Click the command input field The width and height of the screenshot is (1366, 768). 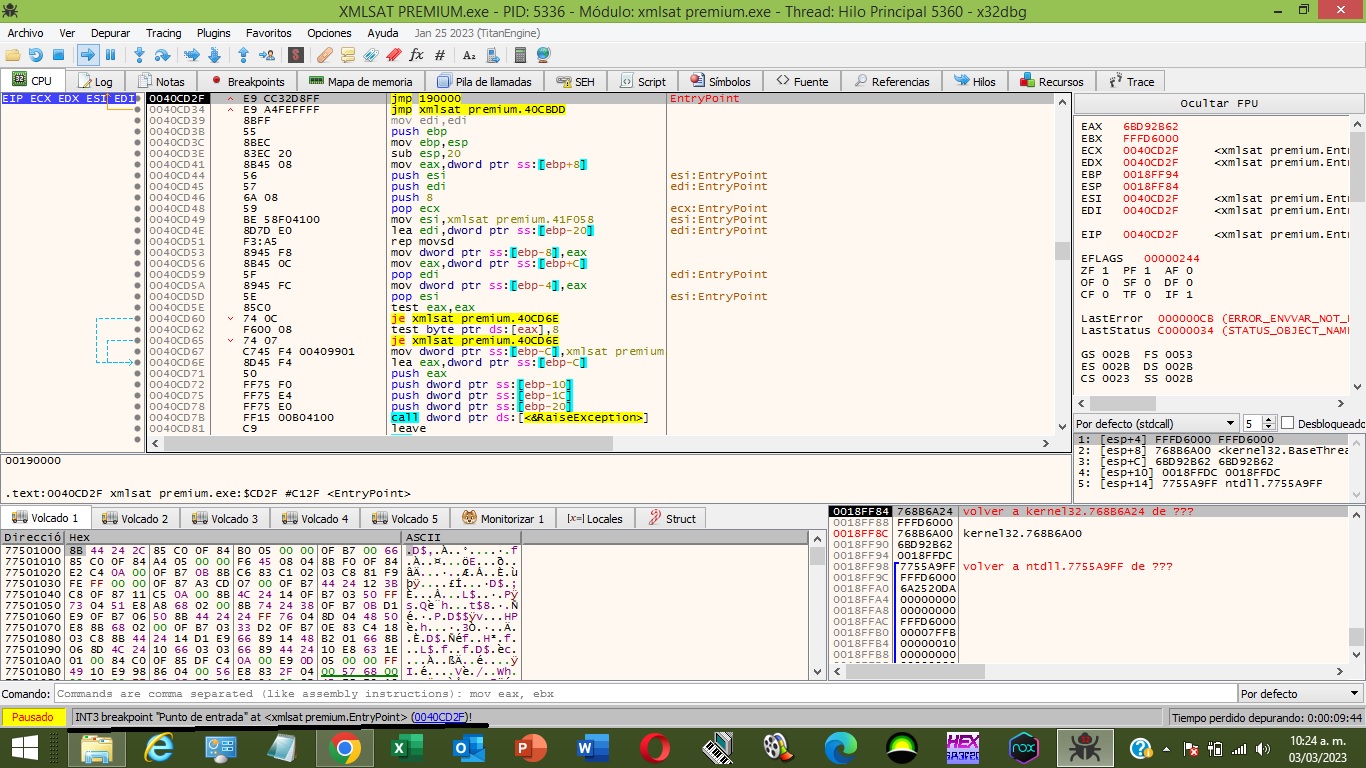[x=644, y=693]
